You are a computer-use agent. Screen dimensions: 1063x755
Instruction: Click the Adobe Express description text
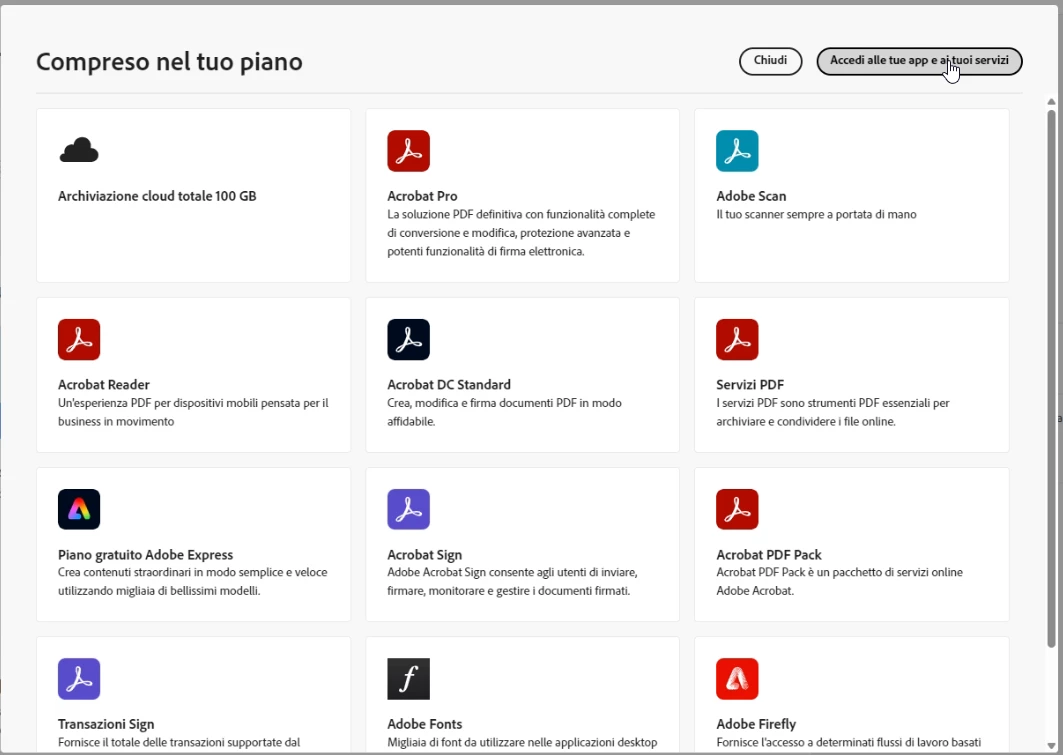click(x=193, y=581)
